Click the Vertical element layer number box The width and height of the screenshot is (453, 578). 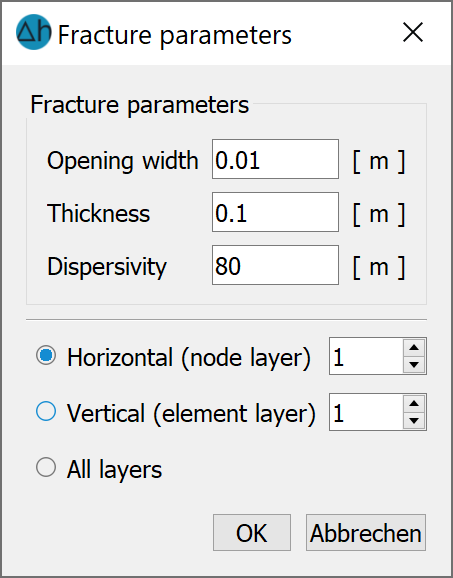click(x=366, y=412)
